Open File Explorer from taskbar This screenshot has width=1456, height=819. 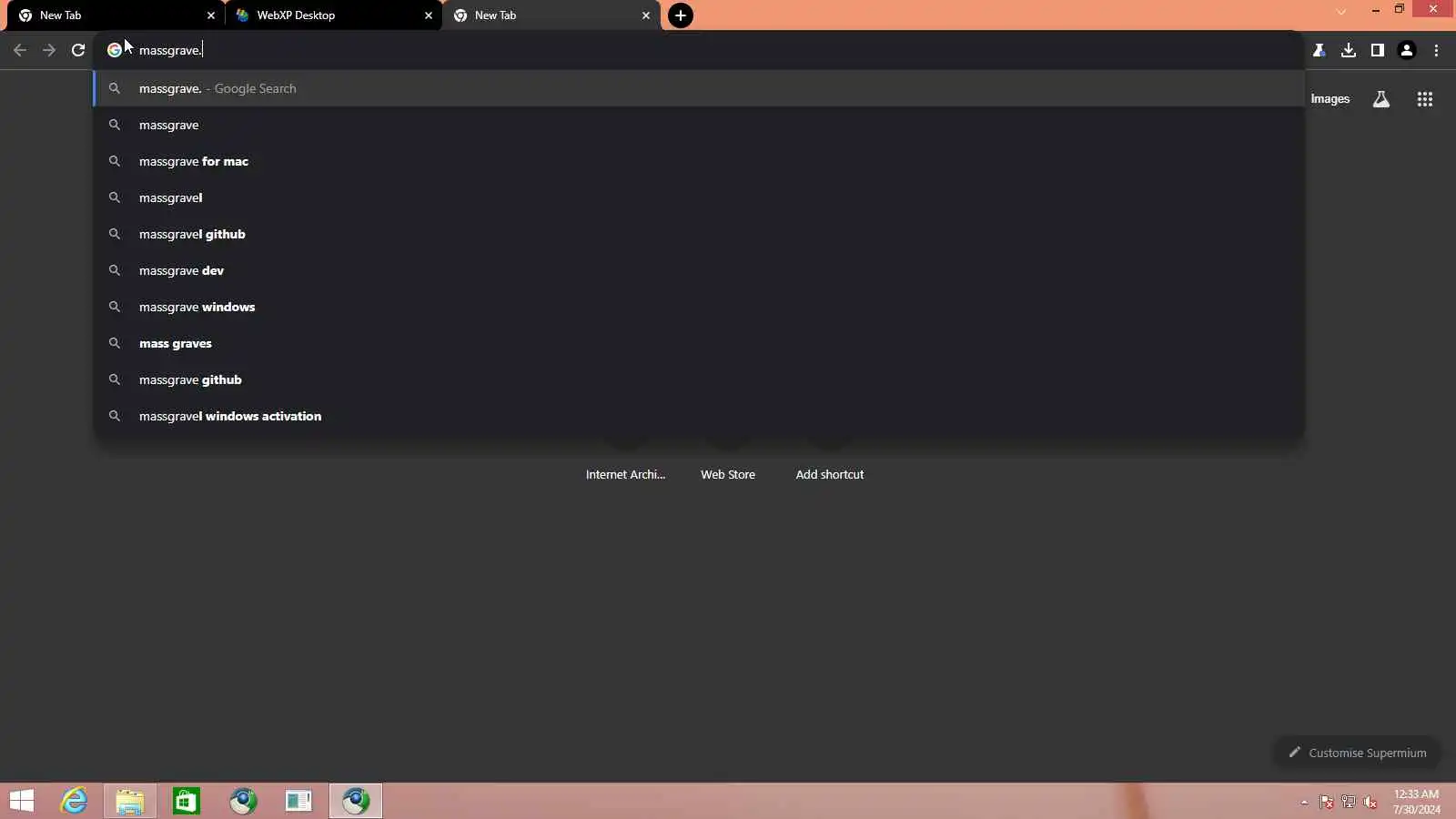point(129,801)
